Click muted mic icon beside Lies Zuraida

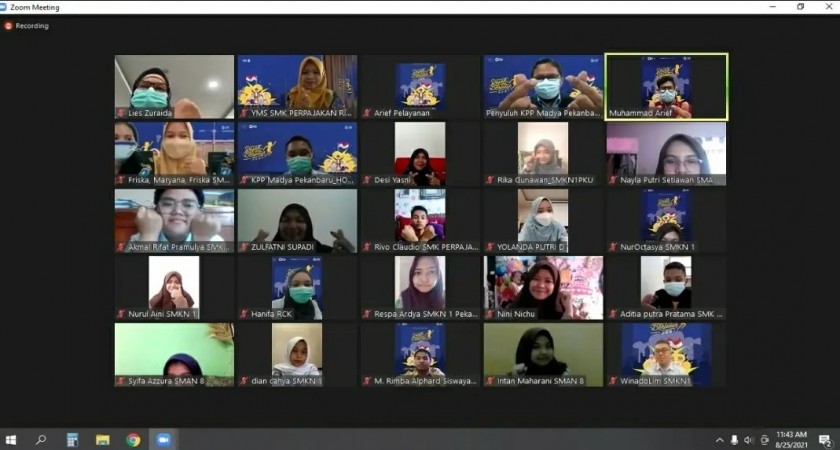121,113
